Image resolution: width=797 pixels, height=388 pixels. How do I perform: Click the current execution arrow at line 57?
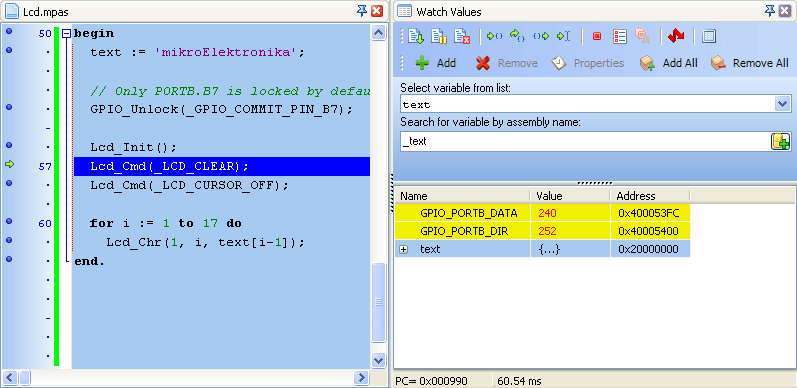pyautogui.click(x=9, y=164)
